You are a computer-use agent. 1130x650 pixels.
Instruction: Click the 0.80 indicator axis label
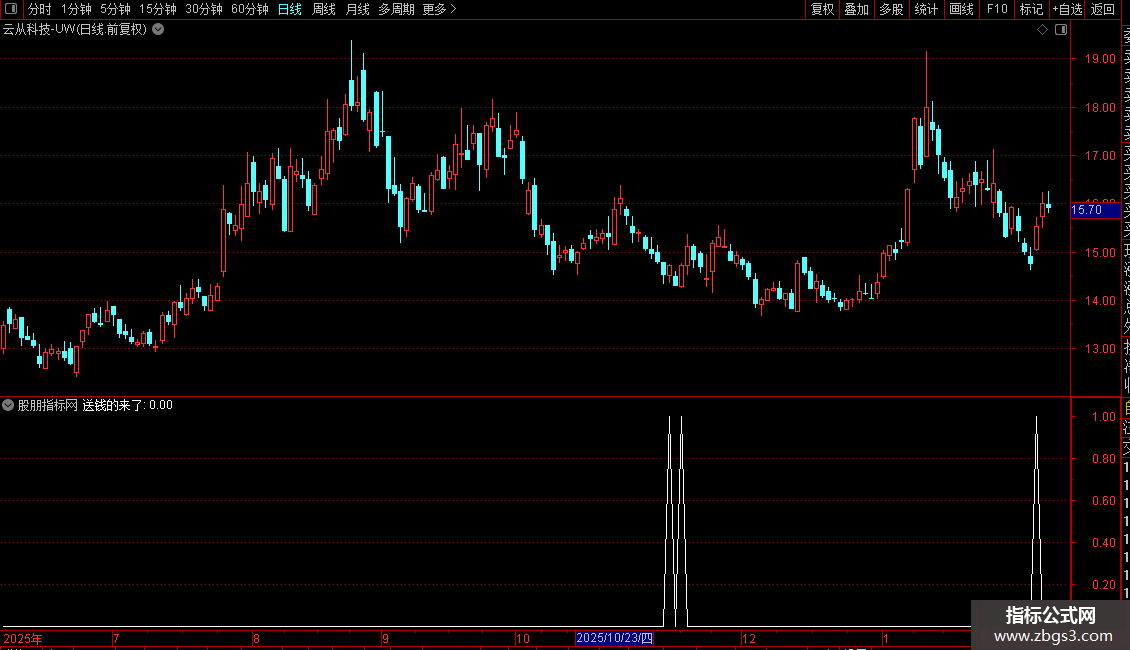click(1103, 459)
